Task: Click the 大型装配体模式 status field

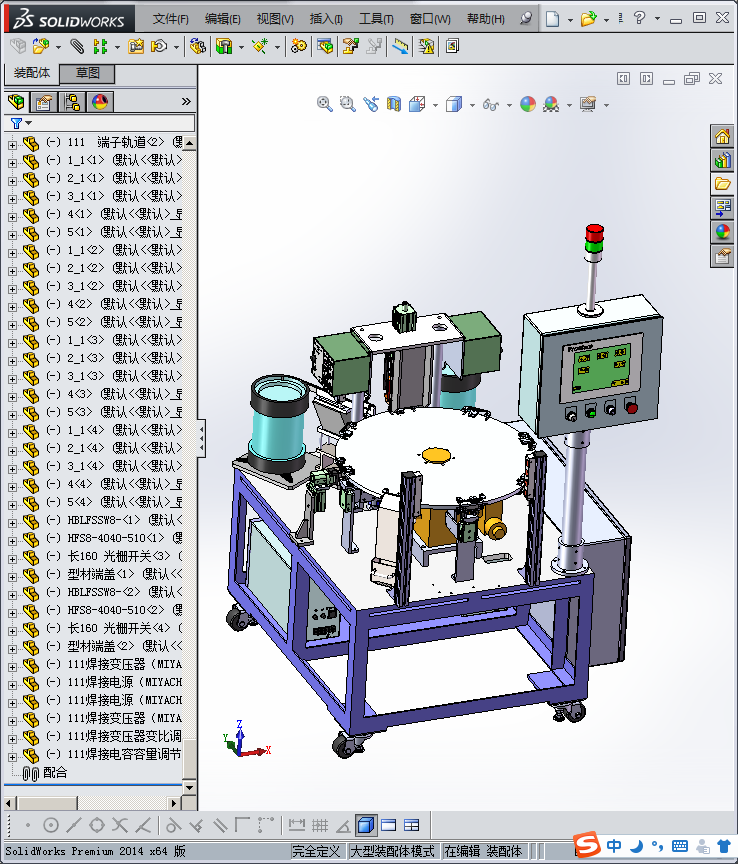Action: (392, 851)
